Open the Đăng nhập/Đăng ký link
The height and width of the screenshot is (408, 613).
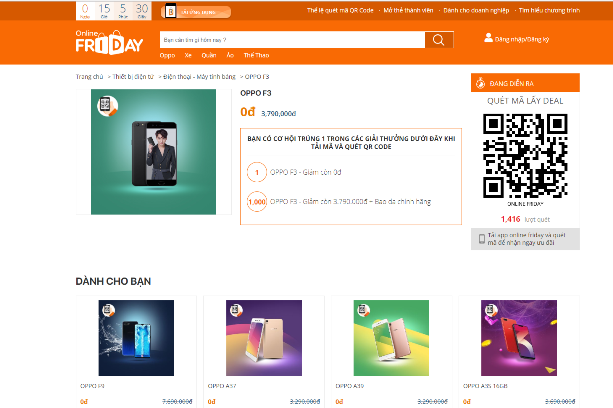[x=522, y=39]
